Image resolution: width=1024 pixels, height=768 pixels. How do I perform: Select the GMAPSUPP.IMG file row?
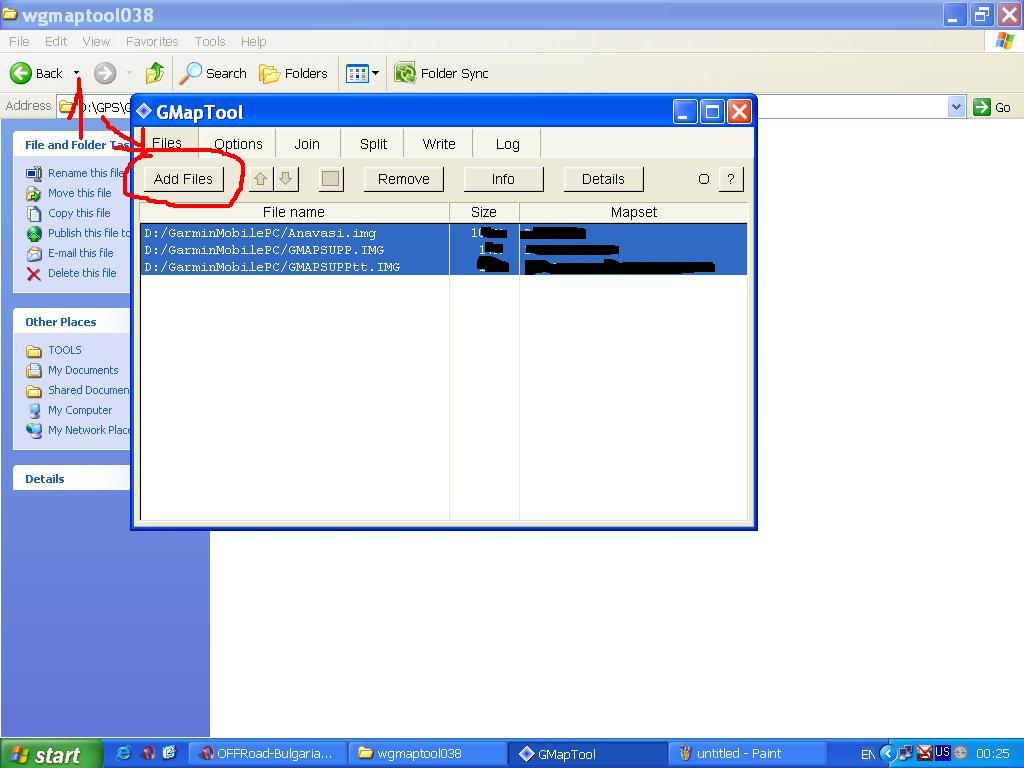tap(443, 249)
